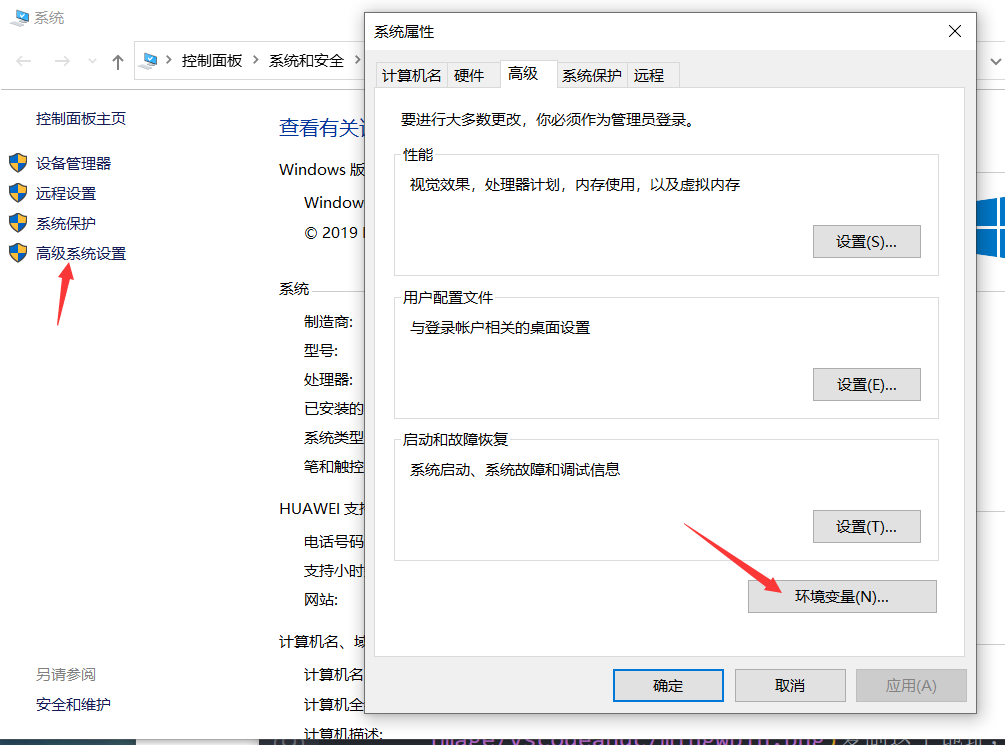Expand the chevron after 控制面板 breadcrumb
Screen dimensions: 1005x745
click(255, 61)
